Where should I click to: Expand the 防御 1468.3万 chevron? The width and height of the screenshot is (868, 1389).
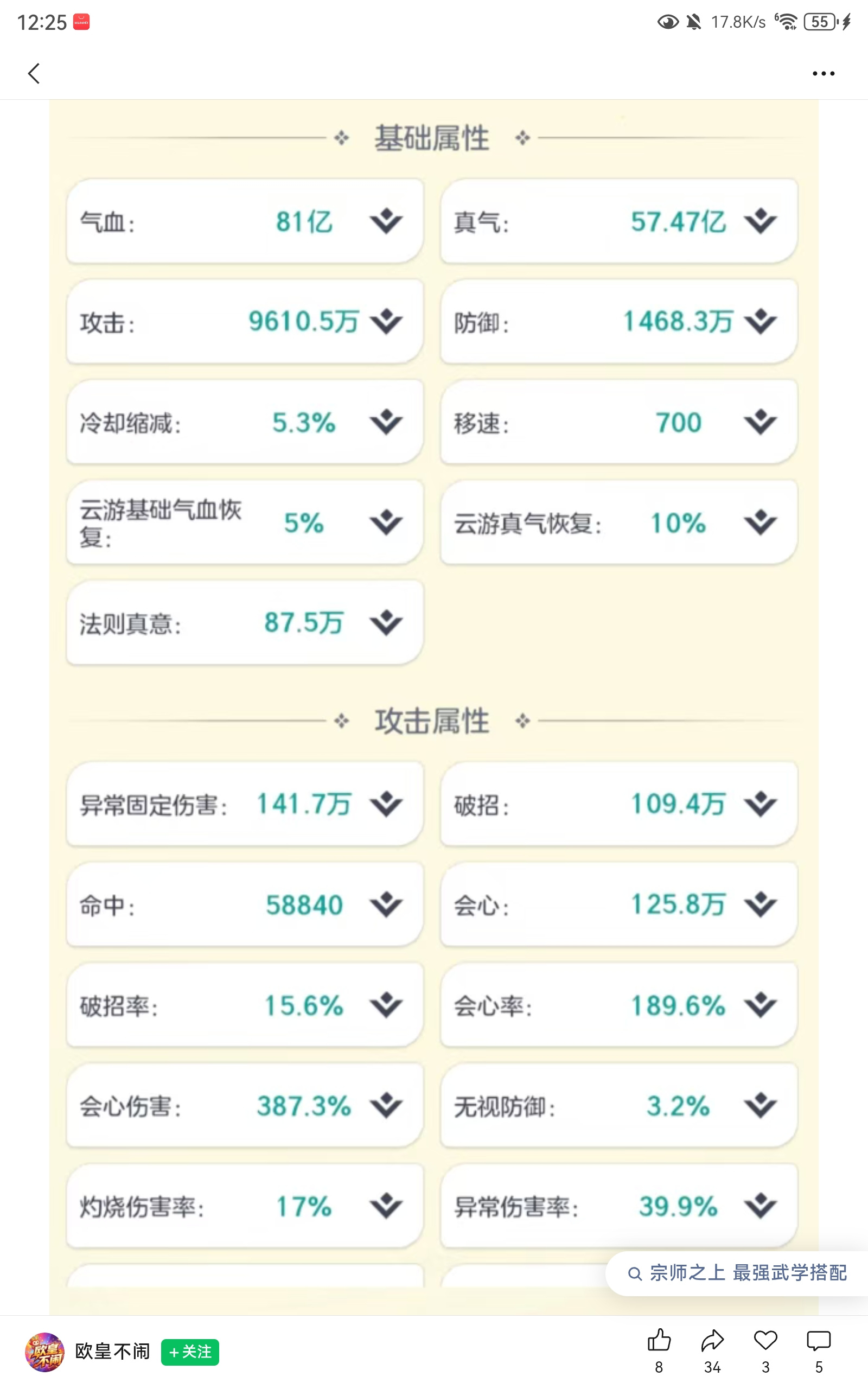(x=760, y=321)
